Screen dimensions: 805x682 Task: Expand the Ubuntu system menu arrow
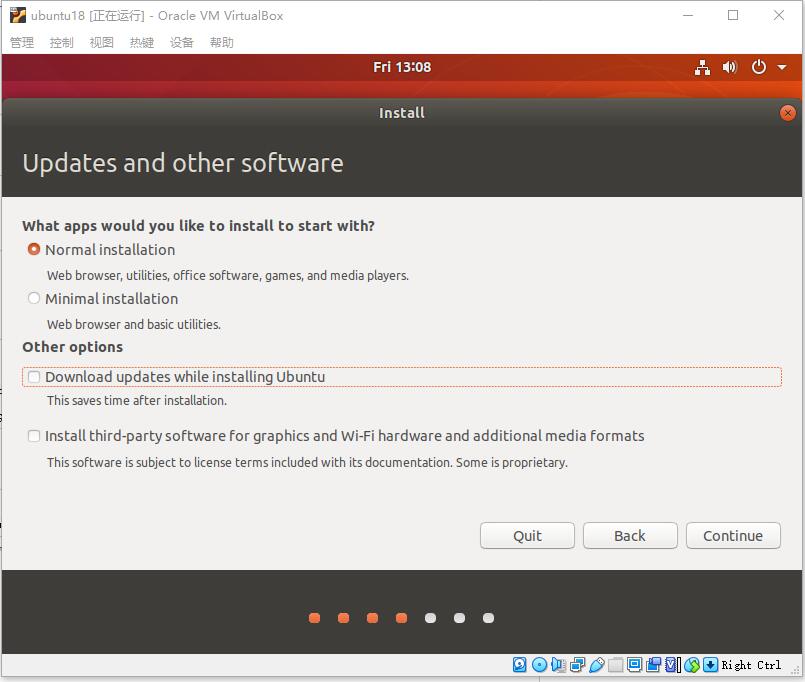click(x=782, y=67)
